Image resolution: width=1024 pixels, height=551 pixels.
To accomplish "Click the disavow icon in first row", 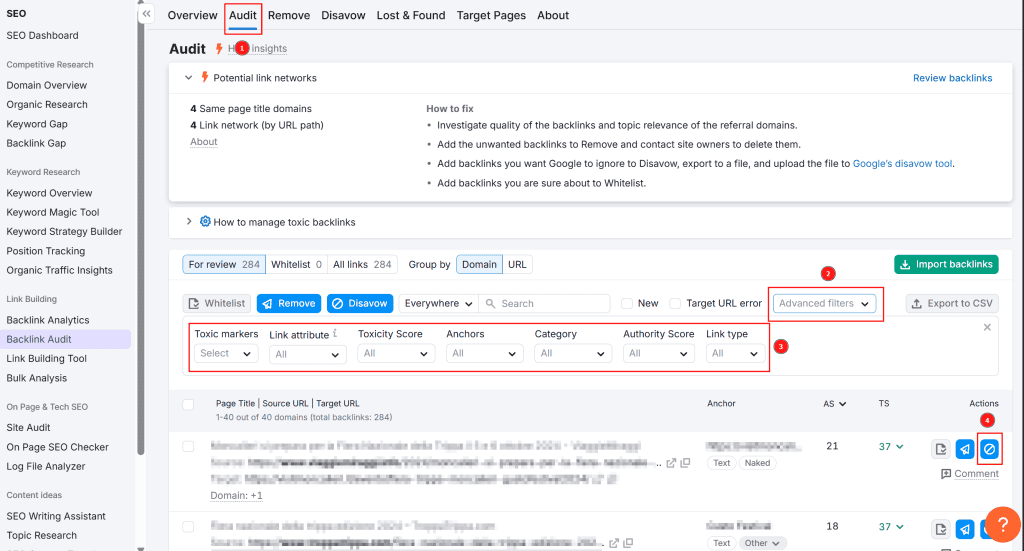I will coord(989,449).
